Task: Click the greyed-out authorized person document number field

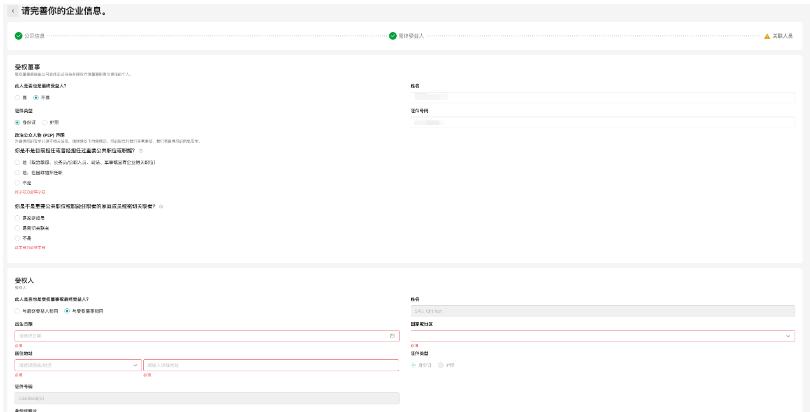Action: click(207, 398)
